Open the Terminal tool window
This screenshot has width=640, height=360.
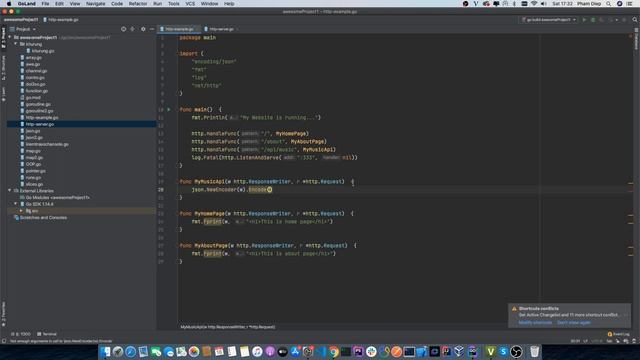[47, 334]
